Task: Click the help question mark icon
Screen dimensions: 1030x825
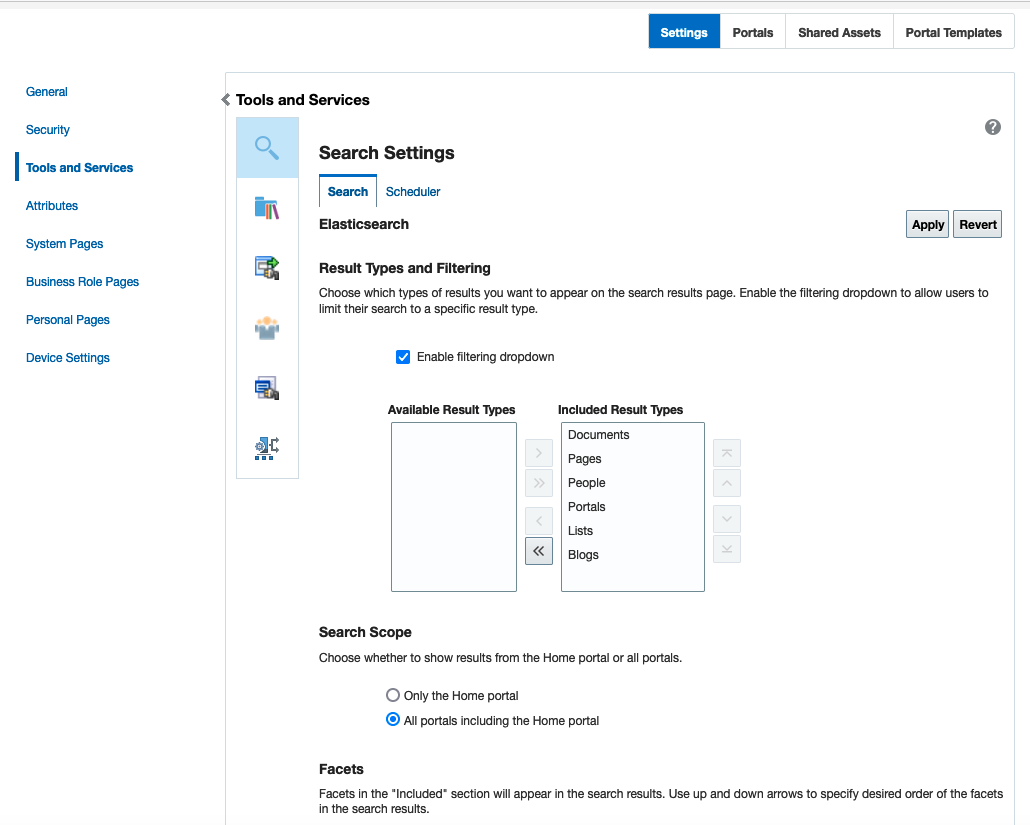Action: (993, 127)
